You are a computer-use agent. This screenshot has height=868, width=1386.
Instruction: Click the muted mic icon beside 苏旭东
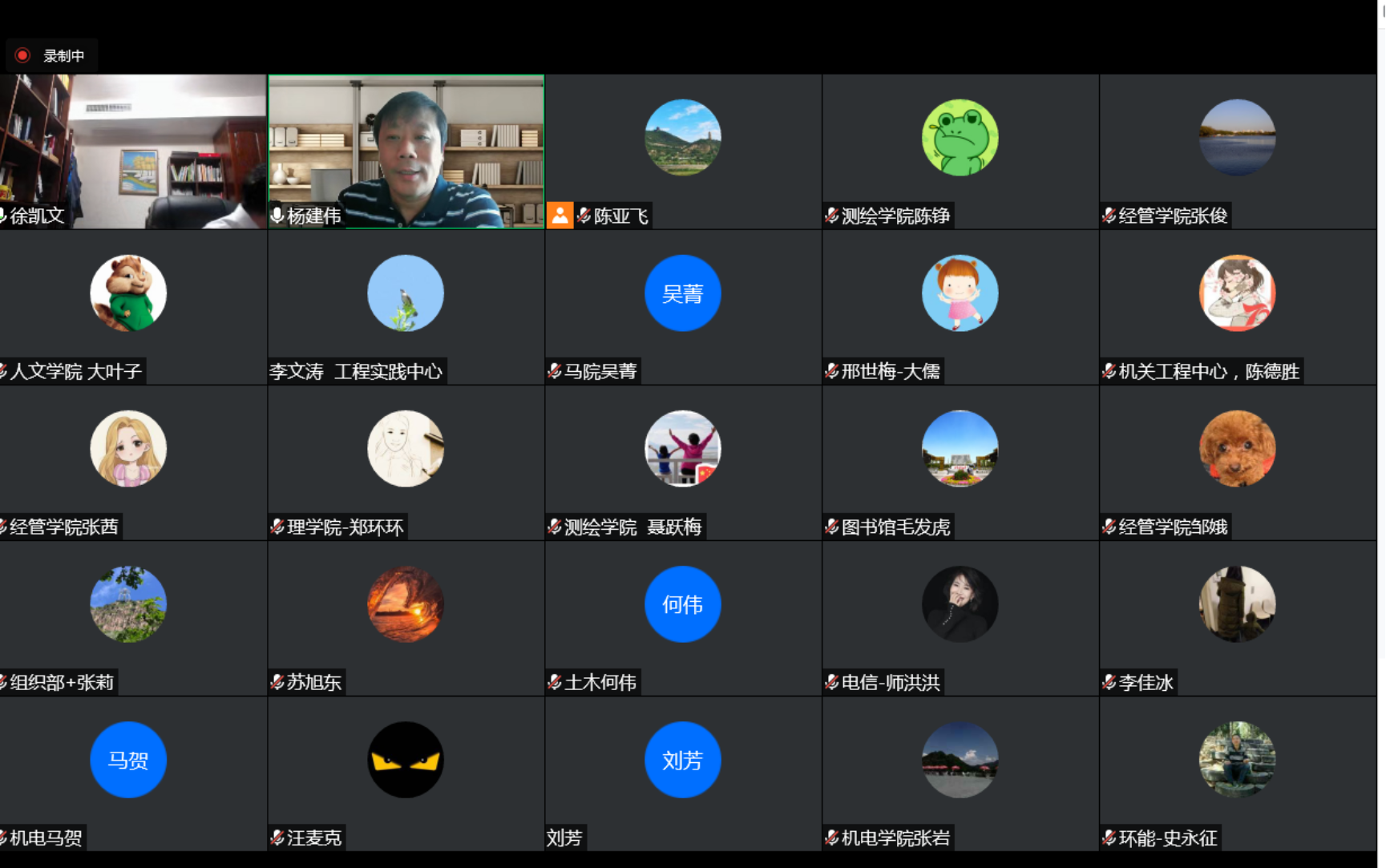(277, 682)
